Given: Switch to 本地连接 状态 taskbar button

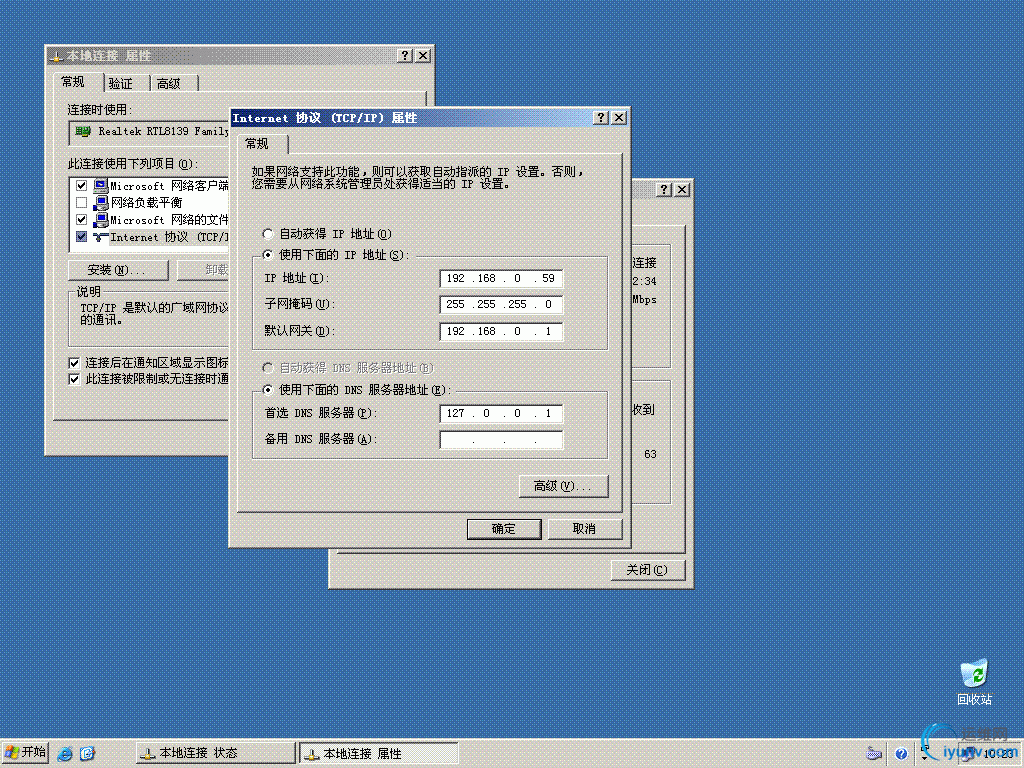Looking at the screenshot, I should point(216,753).
